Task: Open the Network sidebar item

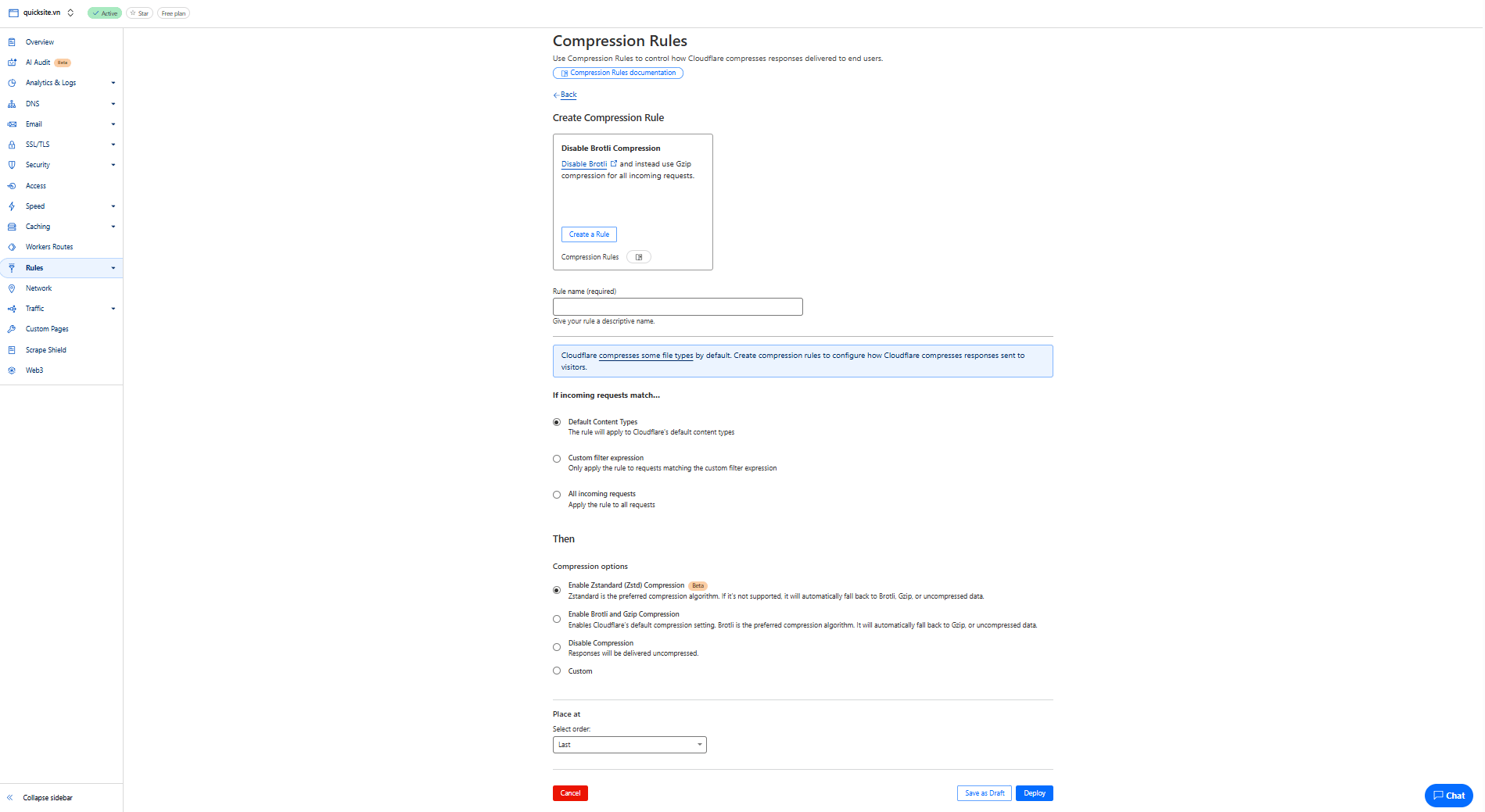Action: point(38,288)
